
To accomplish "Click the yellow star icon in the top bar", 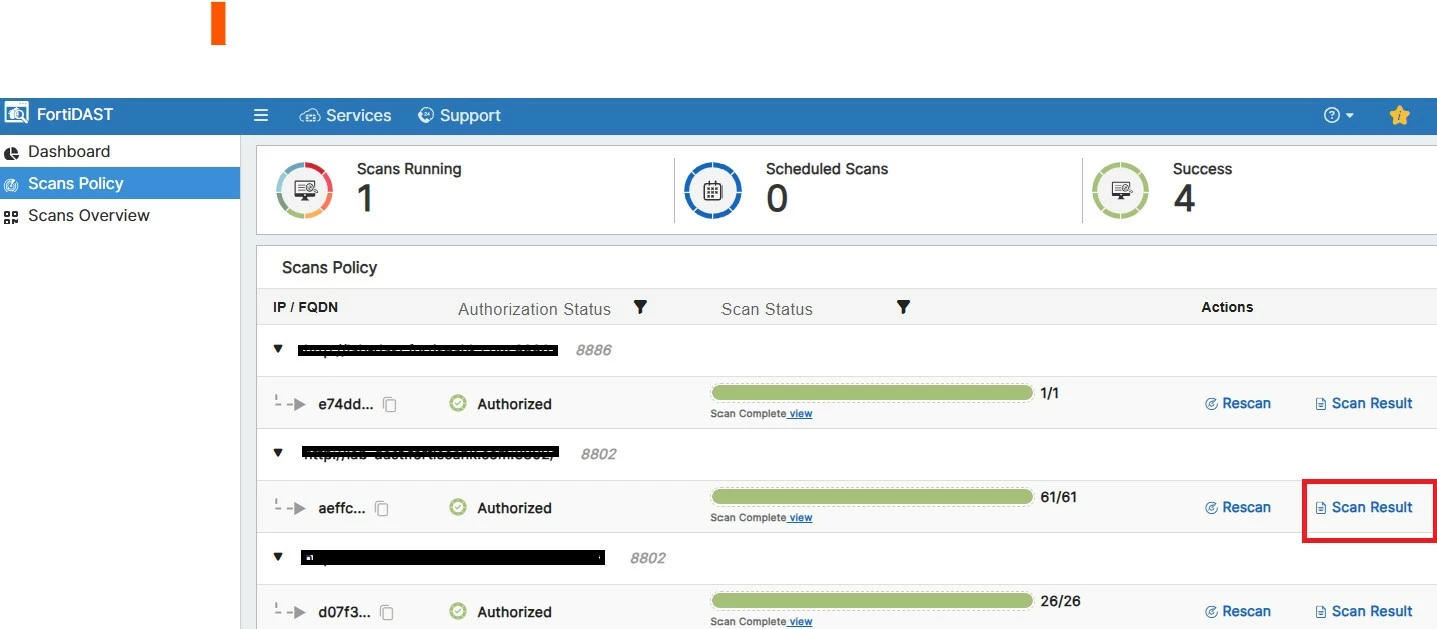I will tap(1400, 115).
